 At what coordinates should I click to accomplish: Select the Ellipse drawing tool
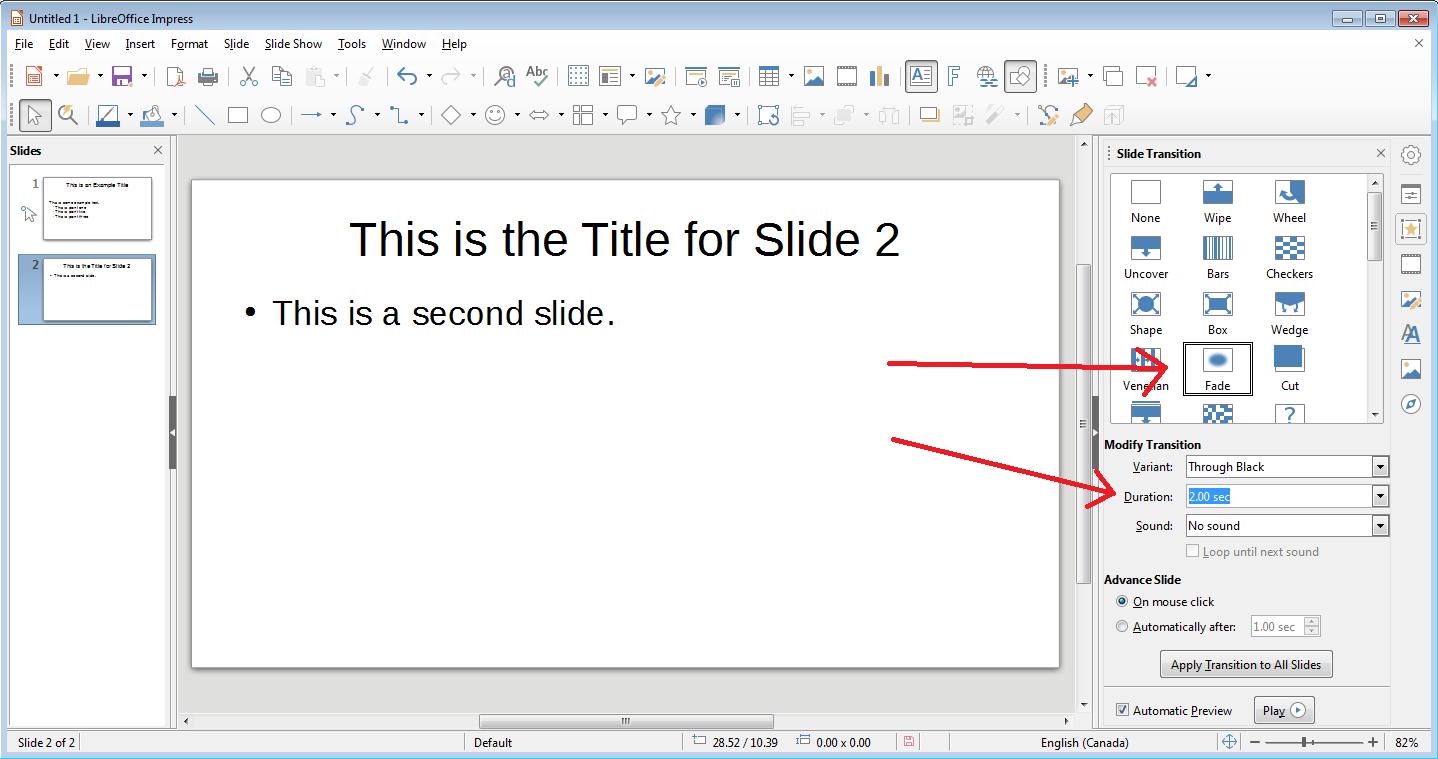(271, 115)
